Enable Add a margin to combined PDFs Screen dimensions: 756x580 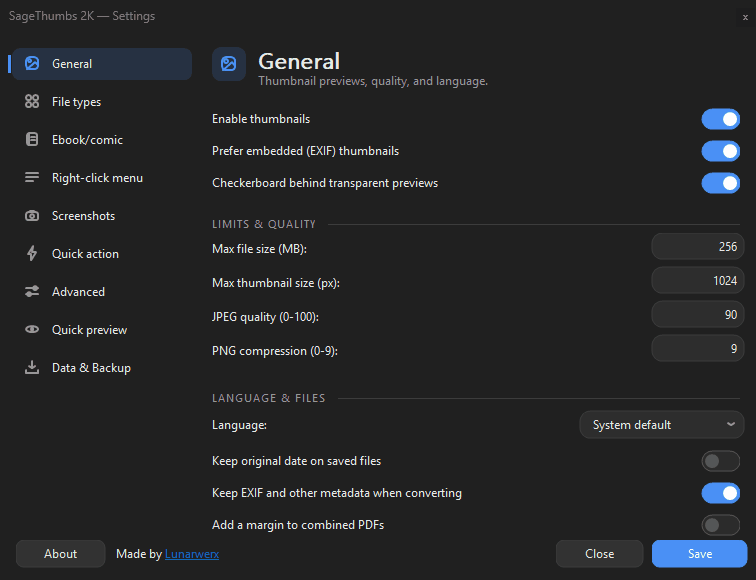pyautogui.click(x=720, y=525)
